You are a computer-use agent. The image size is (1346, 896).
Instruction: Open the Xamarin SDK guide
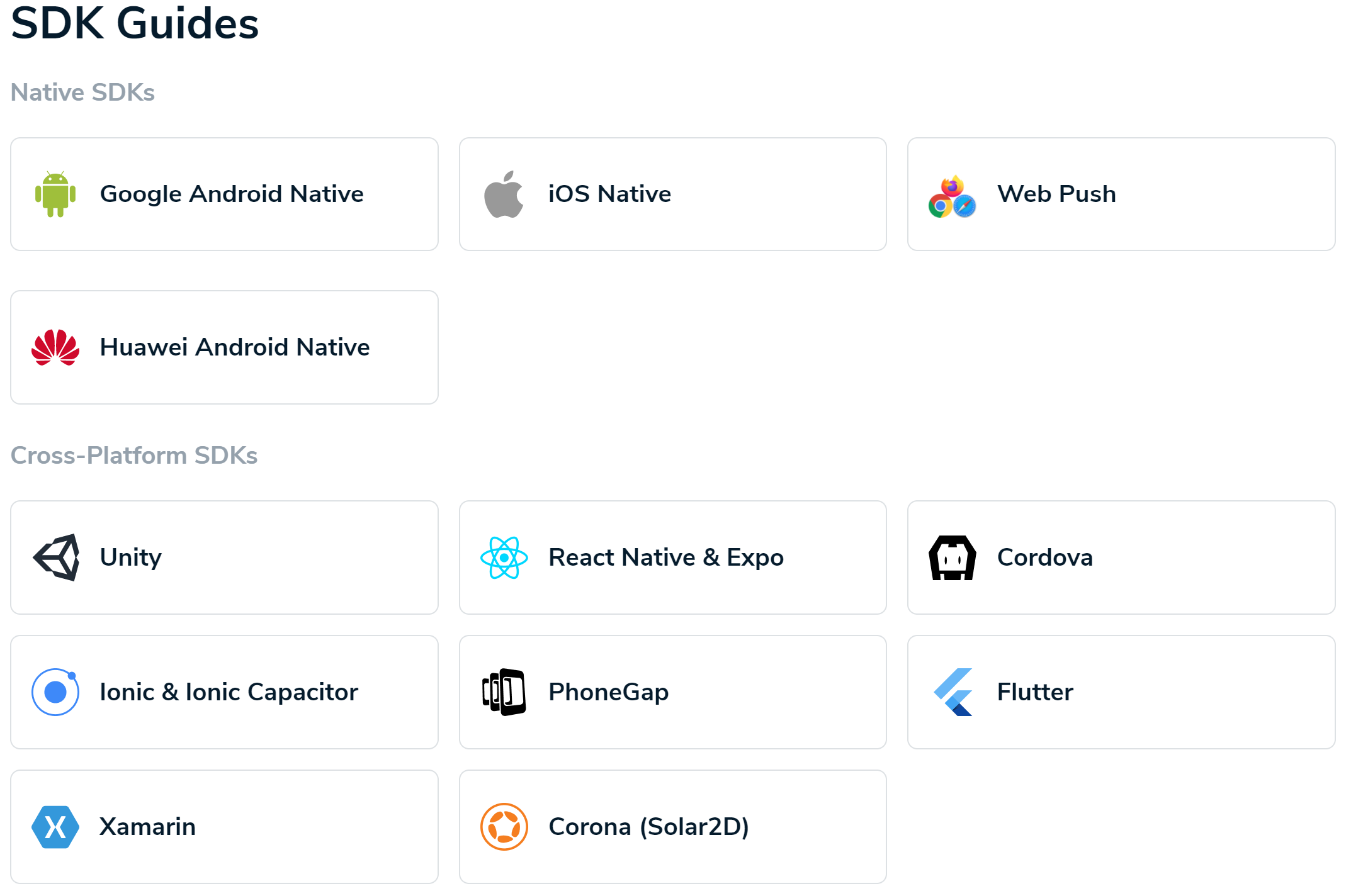(x=224, y=827)
